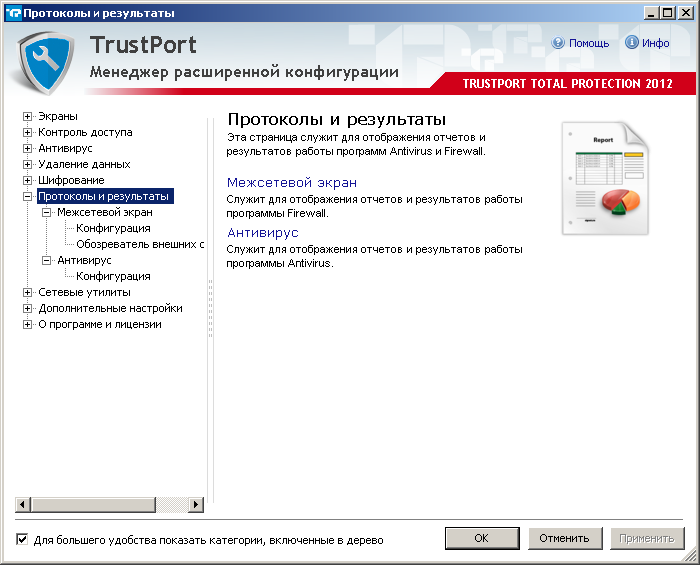The image size is (700, 565).
Task: Minimize the Протоколы и результаты window
Action: pos(651,13)
